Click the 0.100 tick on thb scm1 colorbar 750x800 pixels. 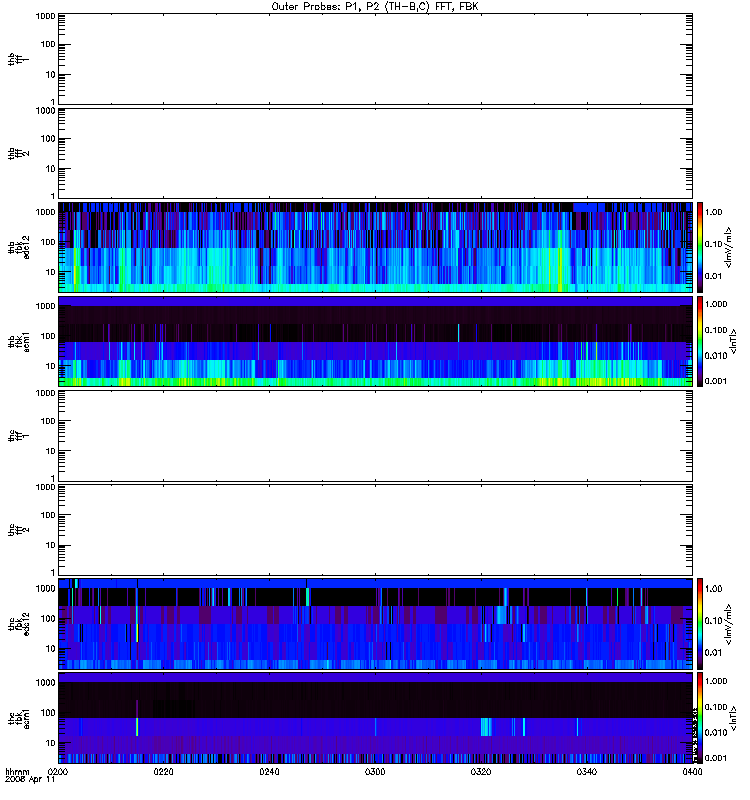716,330
